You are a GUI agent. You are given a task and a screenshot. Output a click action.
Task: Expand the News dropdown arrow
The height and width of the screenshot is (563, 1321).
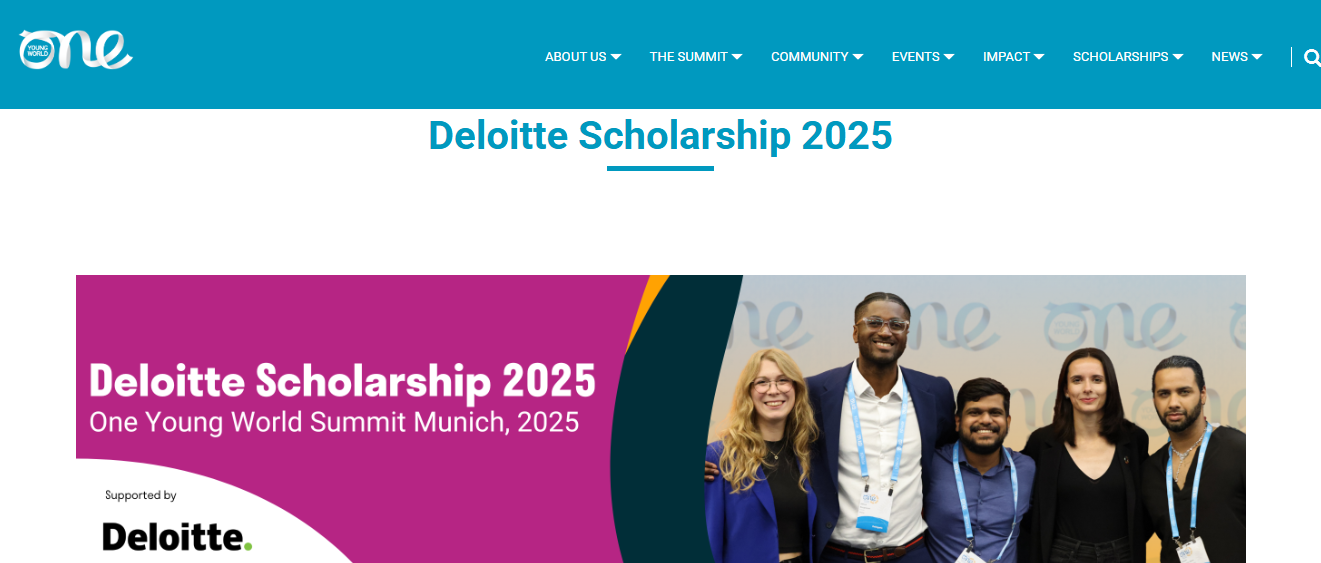tap(1257, 57)
